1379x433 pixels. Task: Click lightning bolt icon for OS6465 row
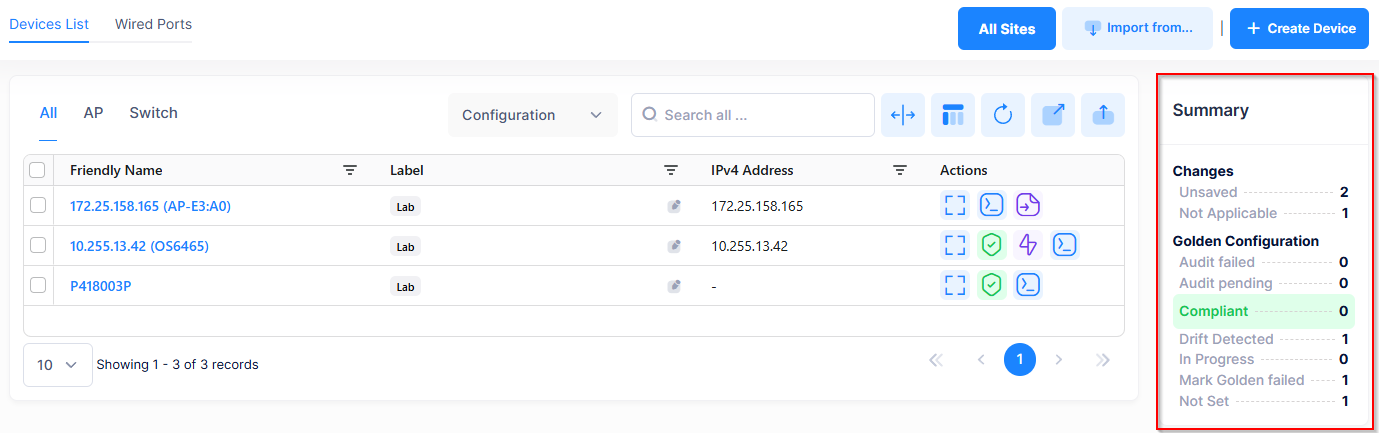[x=1028, y=245]
